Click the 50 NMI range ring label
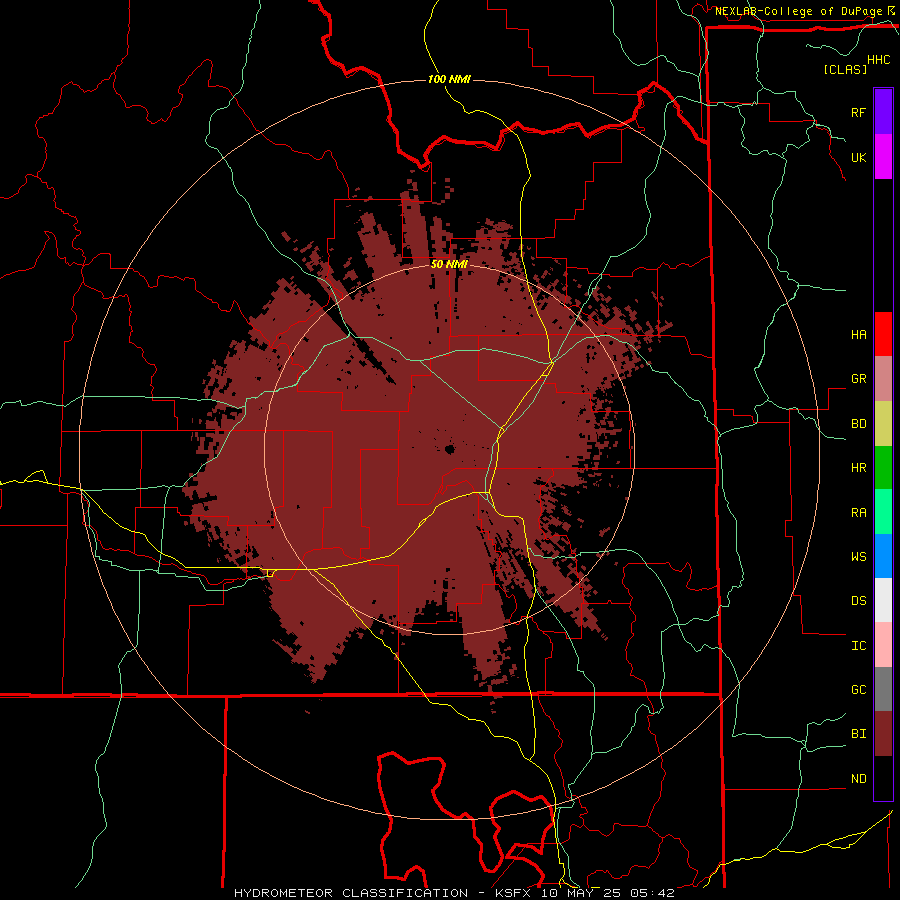Image resolution: width=900 pixels, height=900 pixels. point(449,264)
